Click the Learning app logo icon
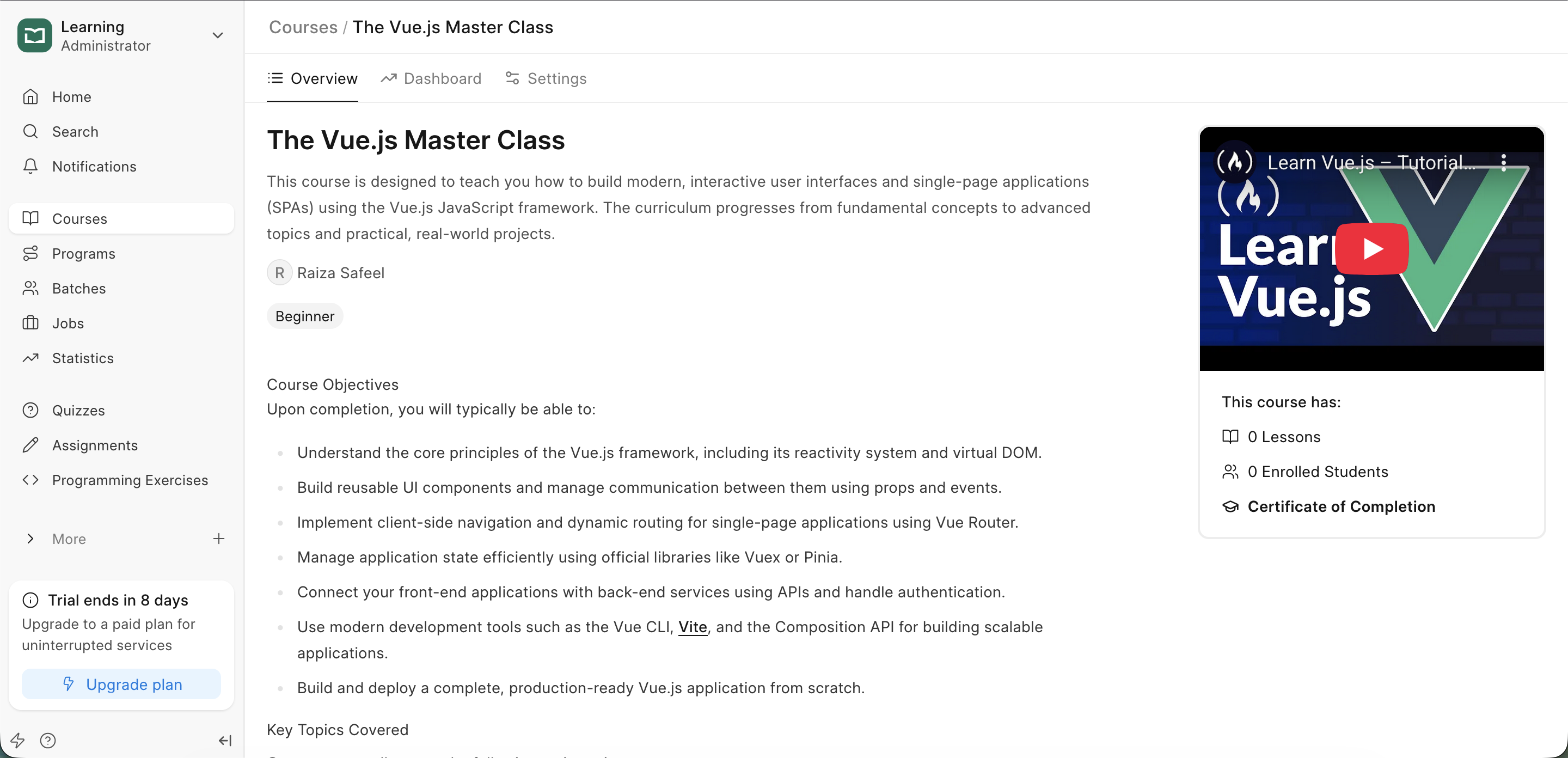Viewport: 1568px width, 758px height. click(34, 36)
